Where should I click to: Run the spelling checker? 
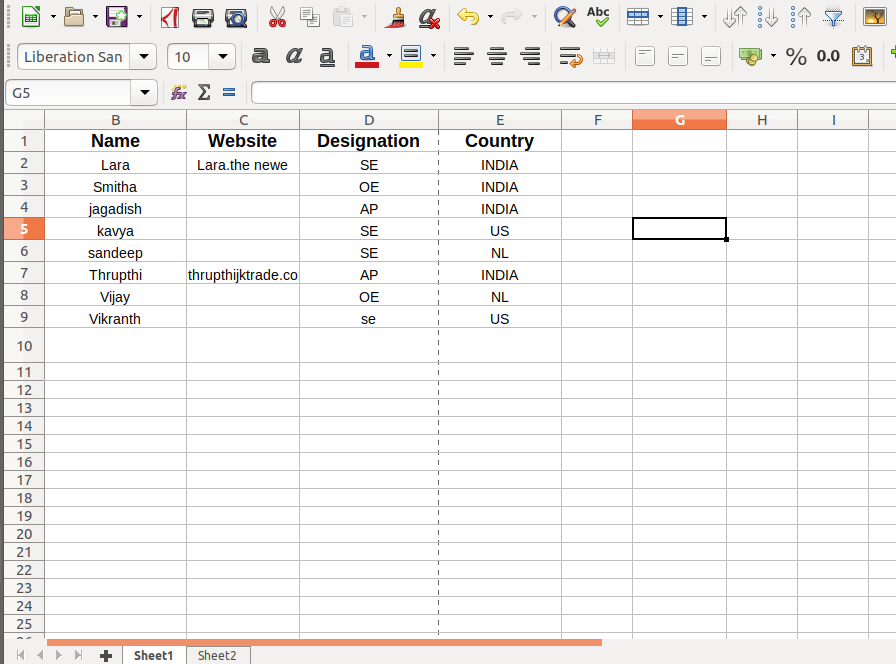598,17
